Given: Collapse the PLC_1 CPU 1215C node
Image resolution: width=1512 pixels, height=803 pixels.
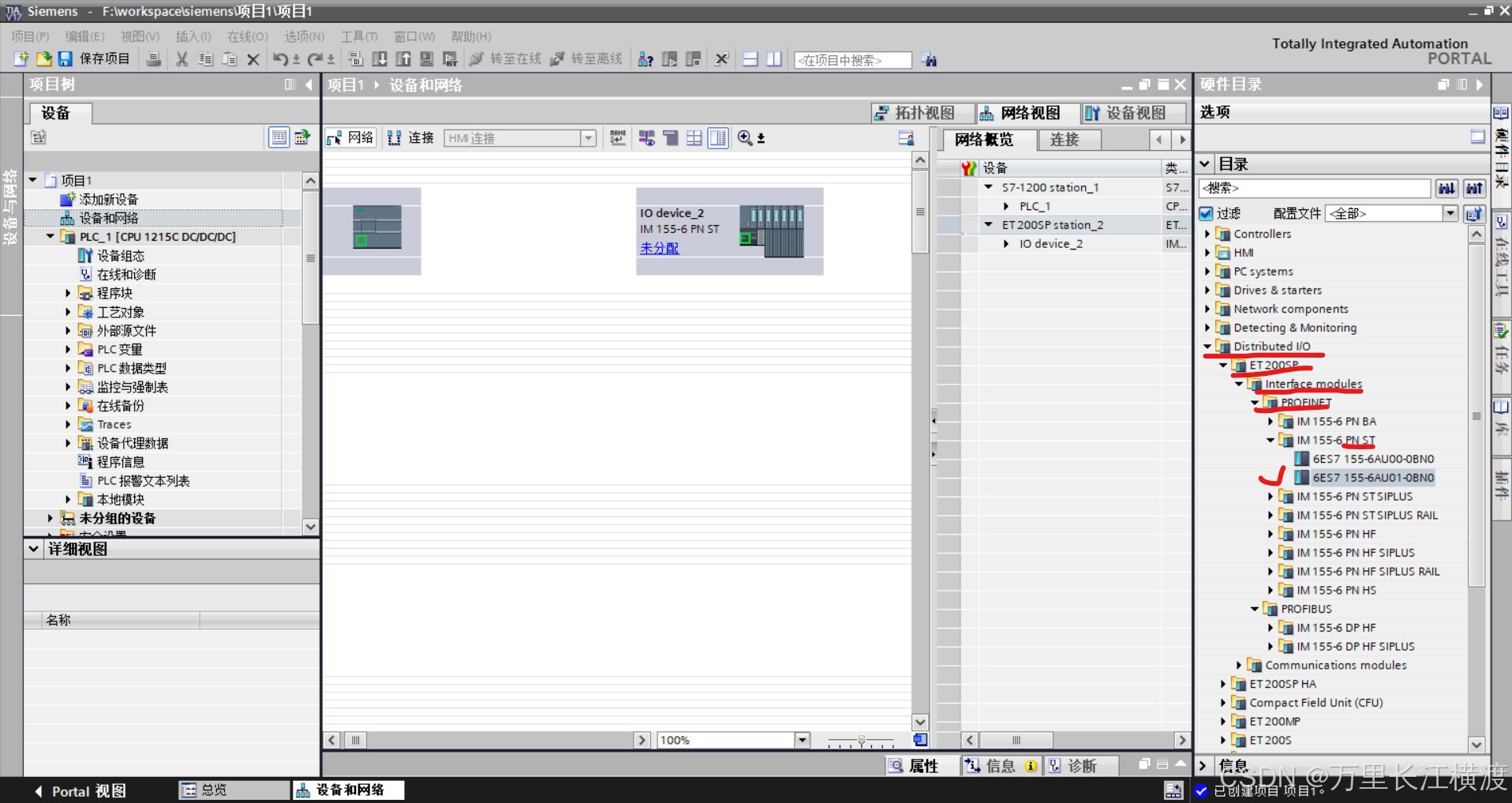Looking at the screenshot, I should point(51,236).
